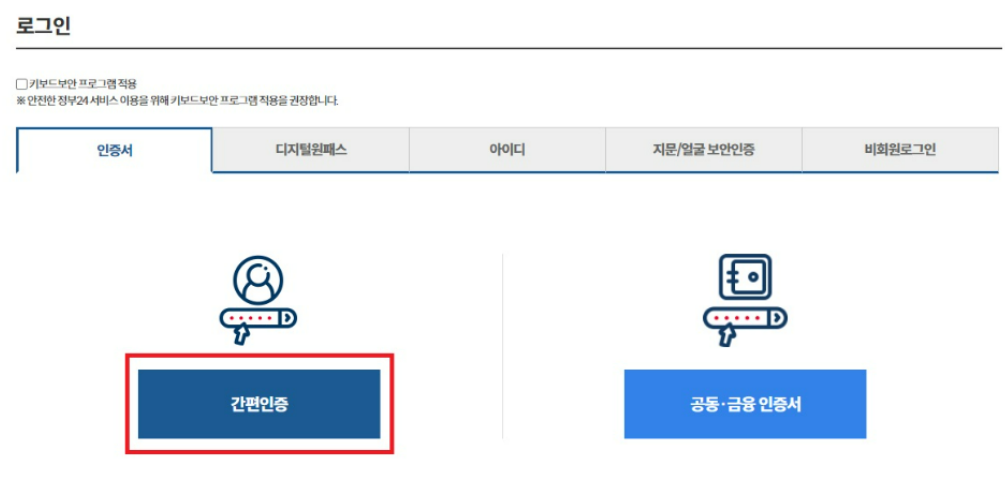Click the 정부24 키보드보안 recommendation notice text

pos(178,101)
